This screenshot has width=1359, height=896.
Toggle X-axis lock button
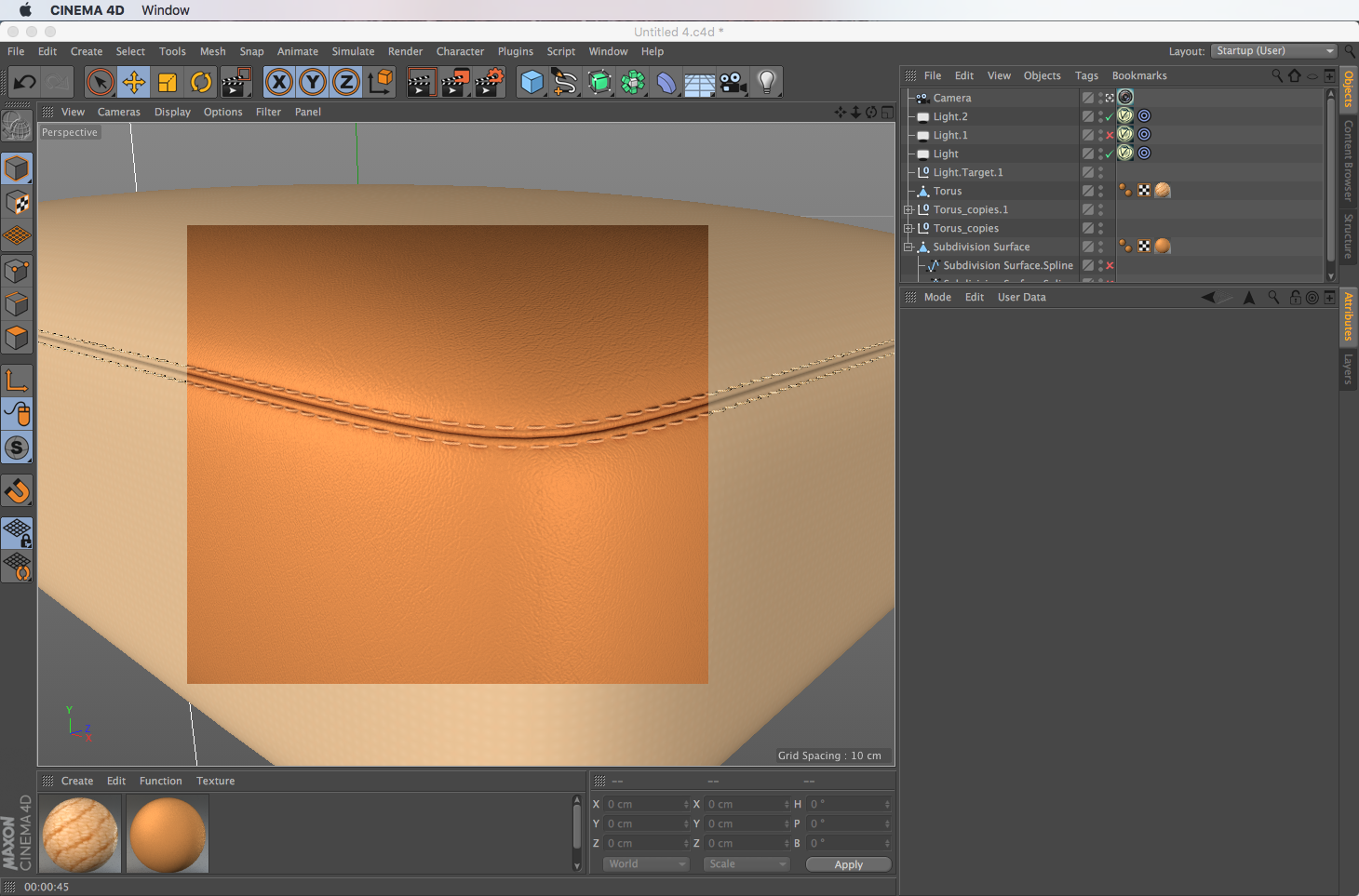[279, 83]
